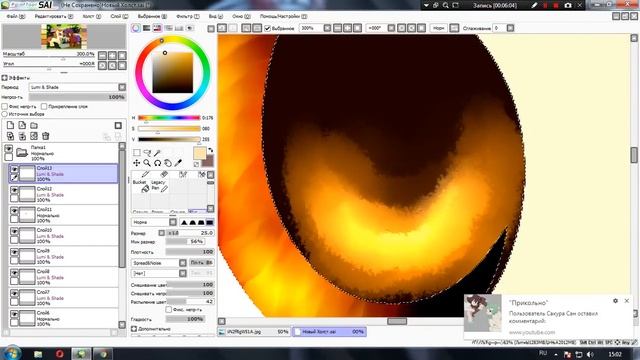The height and width of the screenshot is (360, 640).
Task: Enable Фикс. непр-ть checkbox in the layer panel
Action: tap(4, 106)
